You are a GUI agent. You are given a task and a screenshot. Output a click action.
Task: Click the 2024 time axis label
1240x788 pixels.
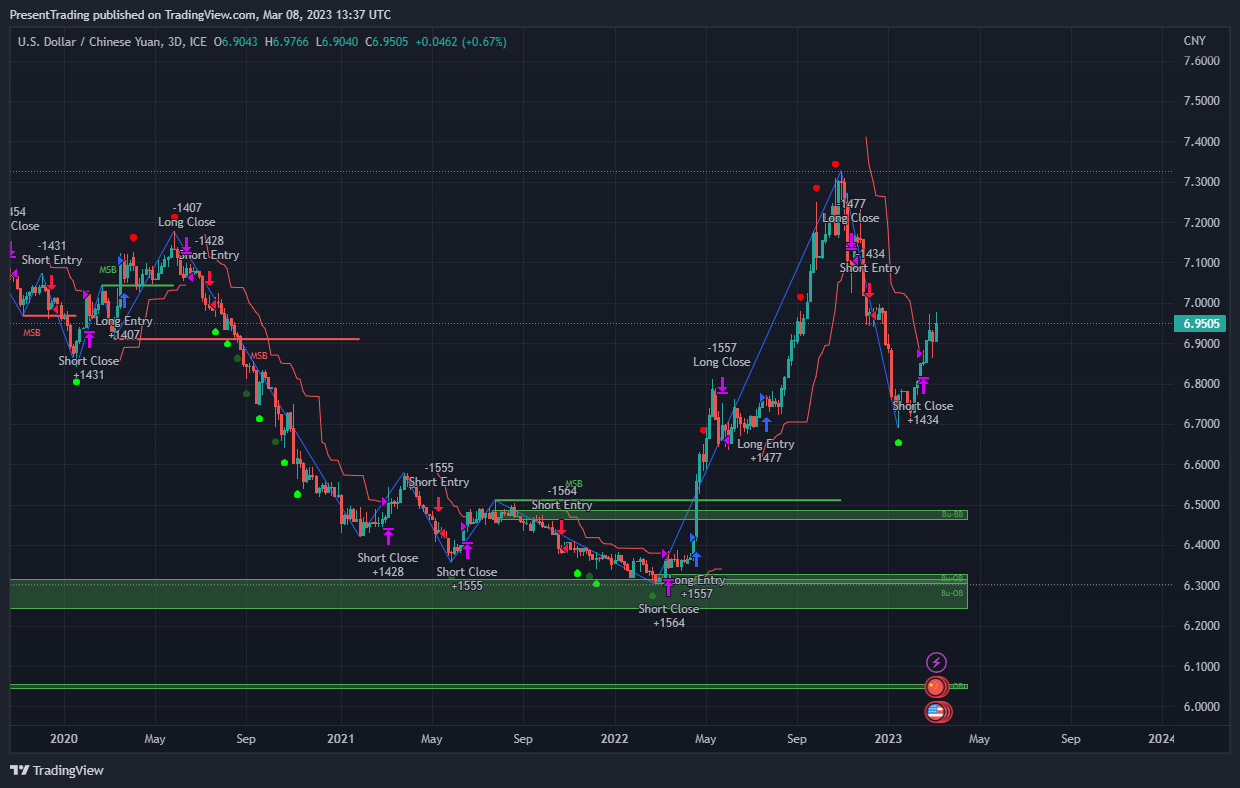click(x=1161, y=740)
